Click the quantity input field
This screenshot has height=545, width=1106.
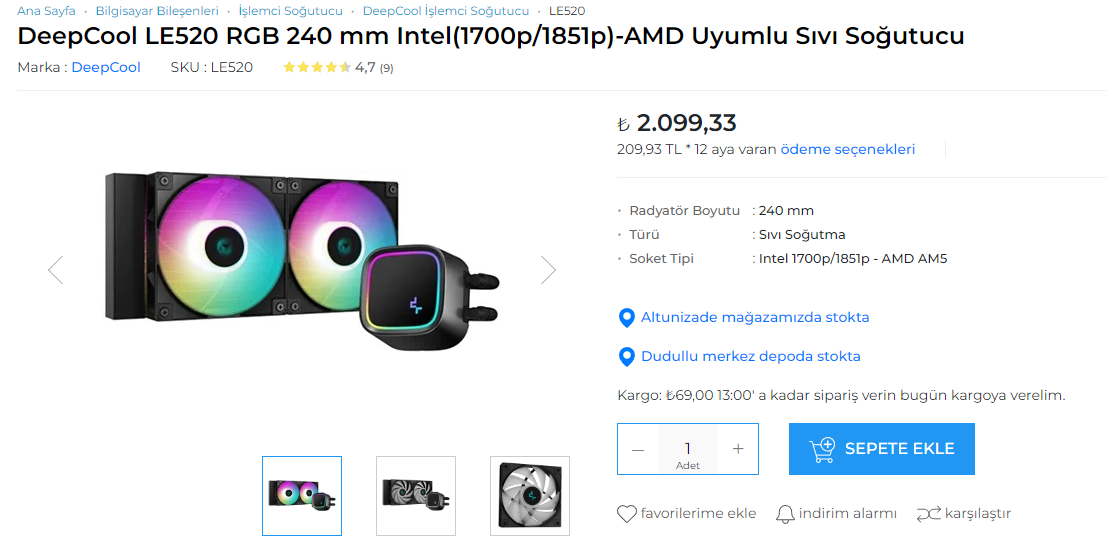[688, 448]
